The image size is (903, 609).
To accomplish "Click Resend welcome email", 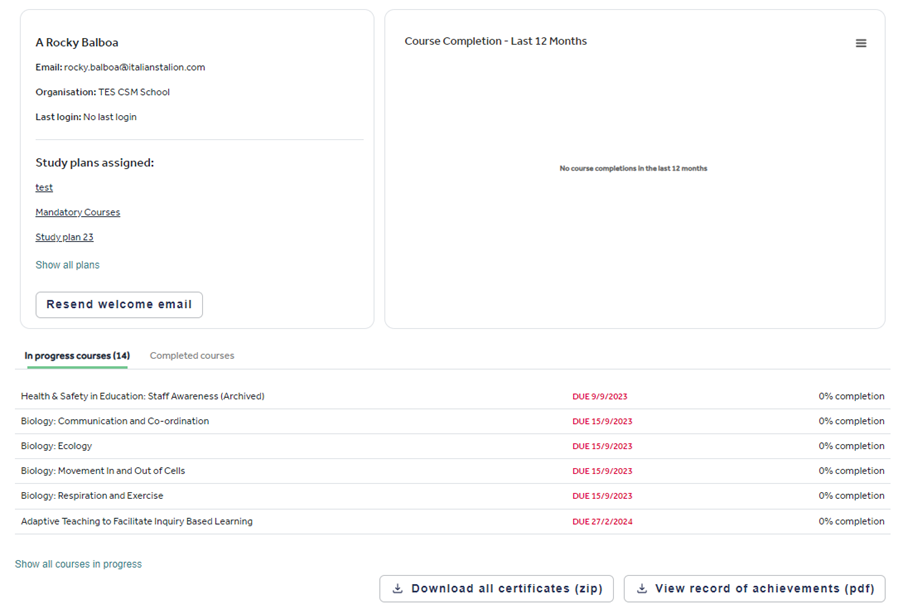I will pyautogui.click(x=119, y=304).
